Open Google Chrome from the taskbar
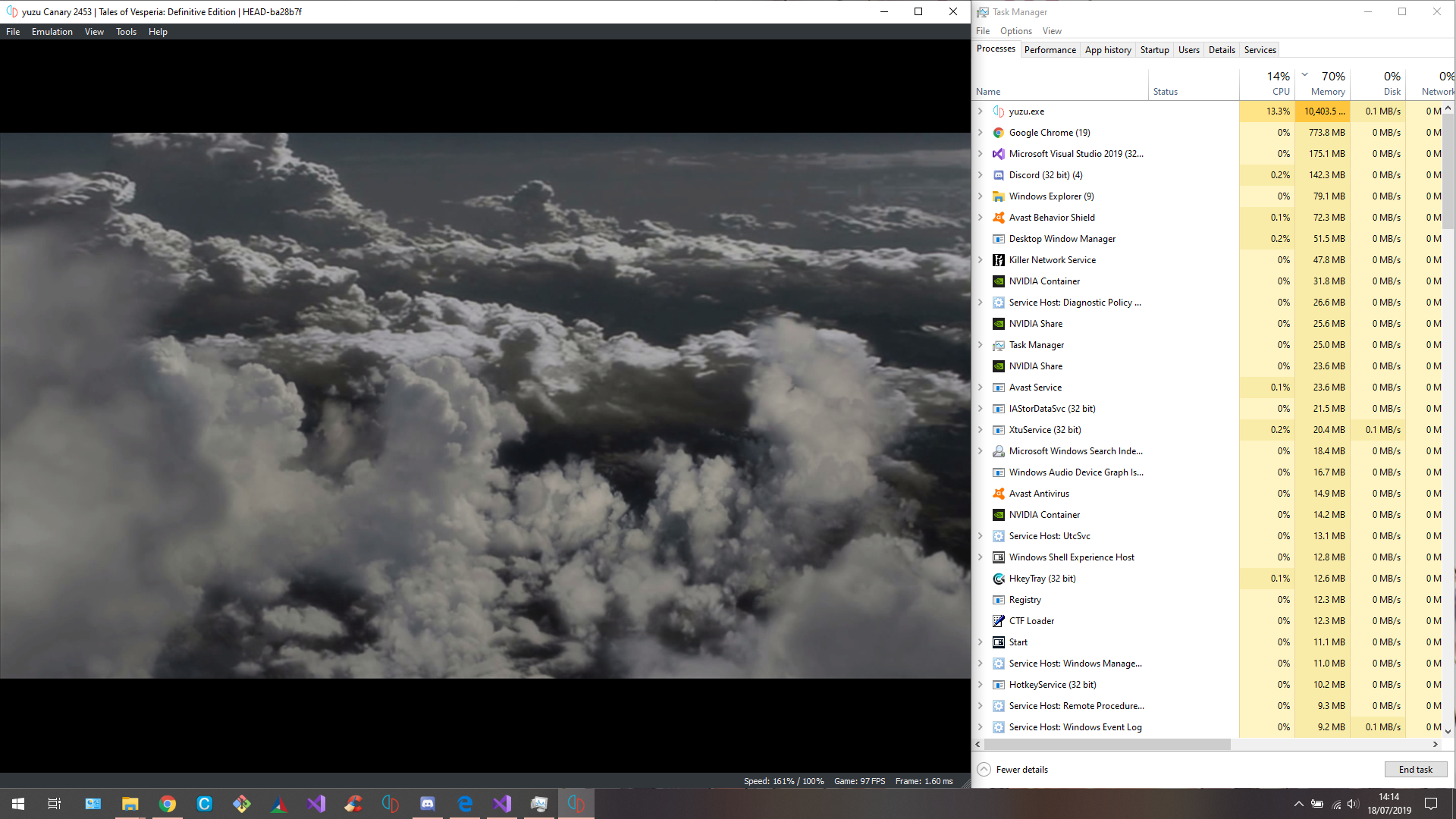1456x819 pixels. [168, 804]
